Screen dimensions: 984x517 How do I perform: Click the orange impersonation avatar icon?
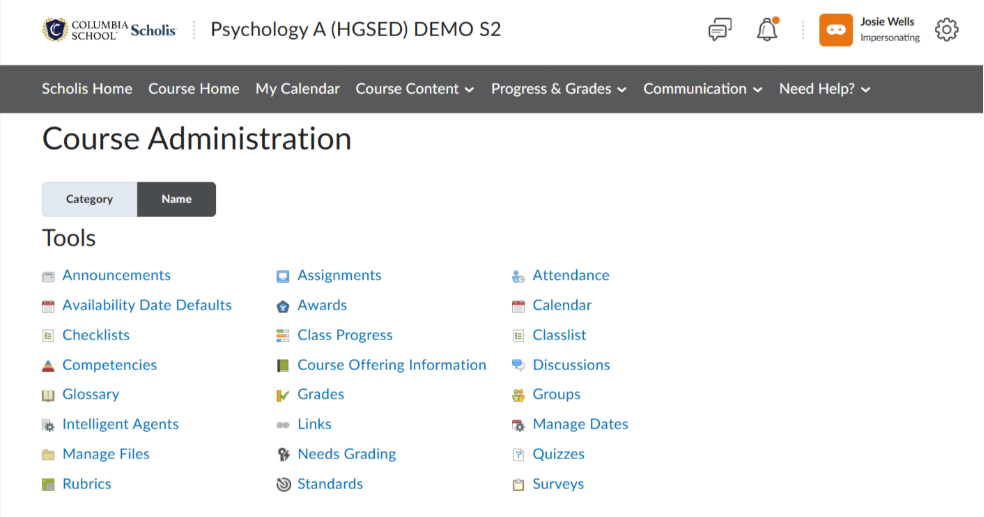836,29
